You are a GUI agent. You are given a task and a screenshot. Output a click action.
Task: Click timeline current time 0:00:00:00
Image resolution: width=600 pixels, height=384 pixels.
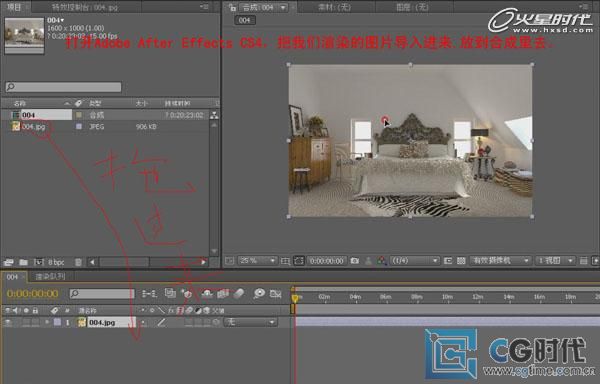click(33, 294)
